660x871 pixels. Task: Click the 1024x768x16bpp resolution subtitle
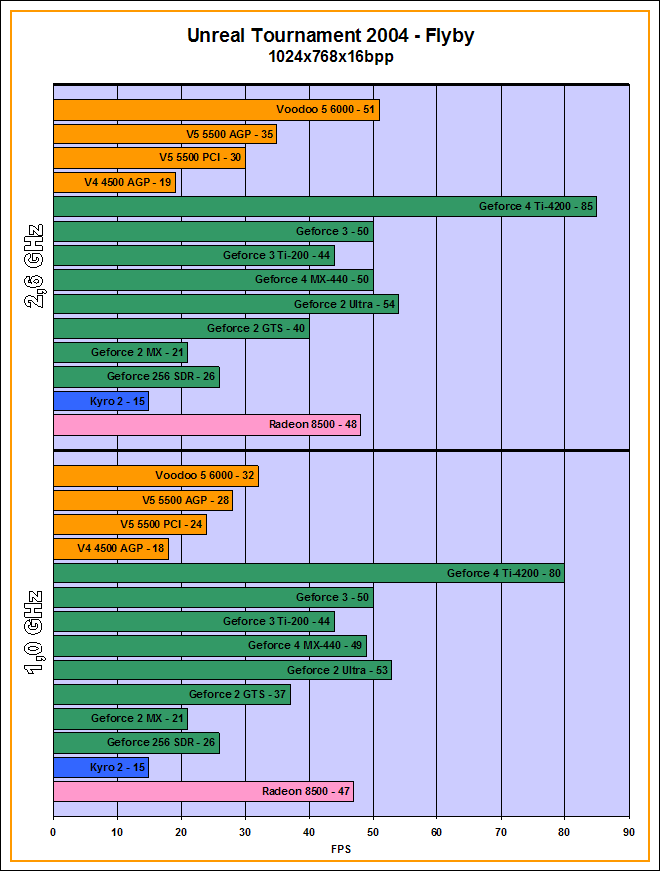coord(330,58)
